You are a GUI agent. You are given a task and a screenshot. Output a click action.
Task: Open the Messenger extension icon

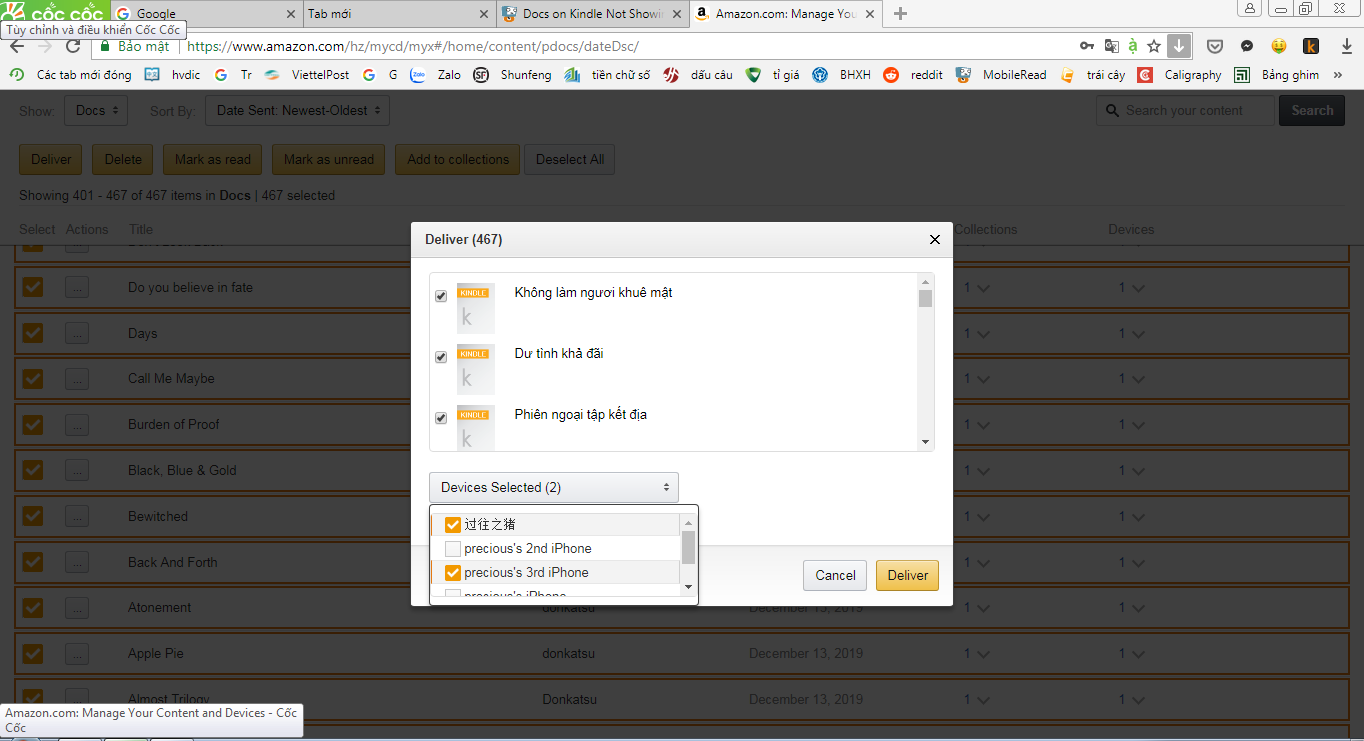pyautogui.click(x=1247, y=46)
